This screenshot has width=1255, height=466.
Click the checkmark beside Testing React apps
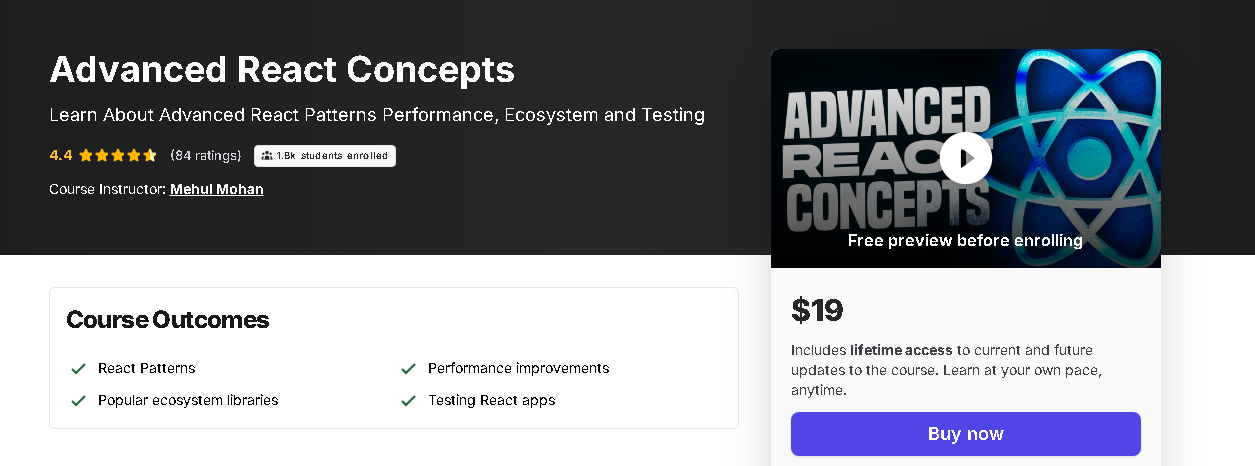tap(408, 400)
